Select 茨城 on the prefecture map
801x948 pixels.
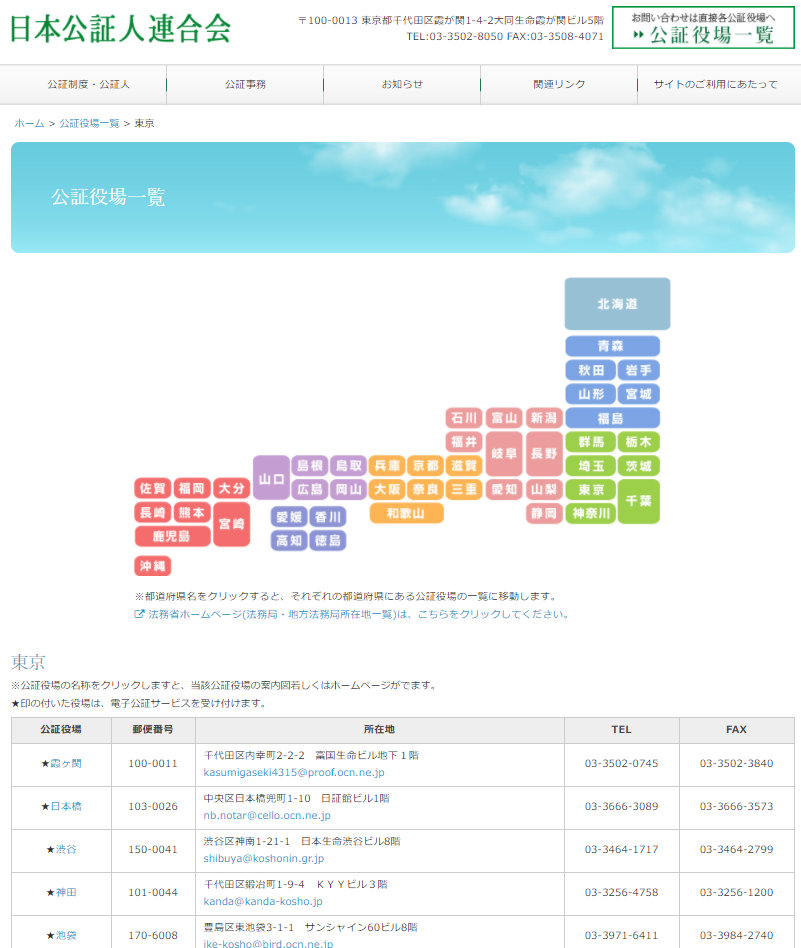click(x=638, y=466)
